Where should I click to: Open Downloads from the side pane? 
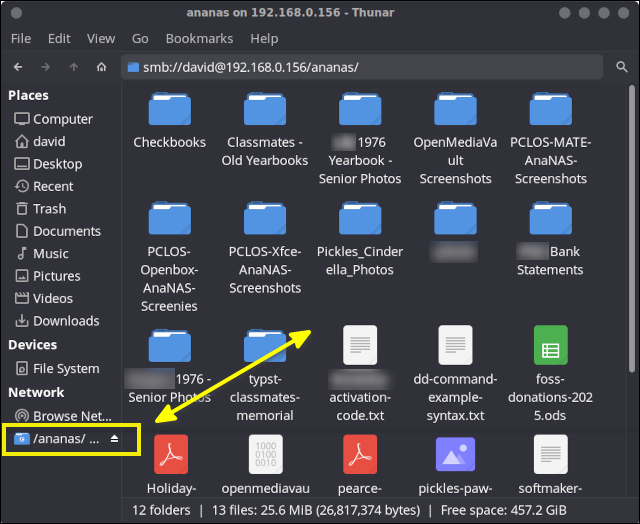pyautogui.click(x=66, y=321)
